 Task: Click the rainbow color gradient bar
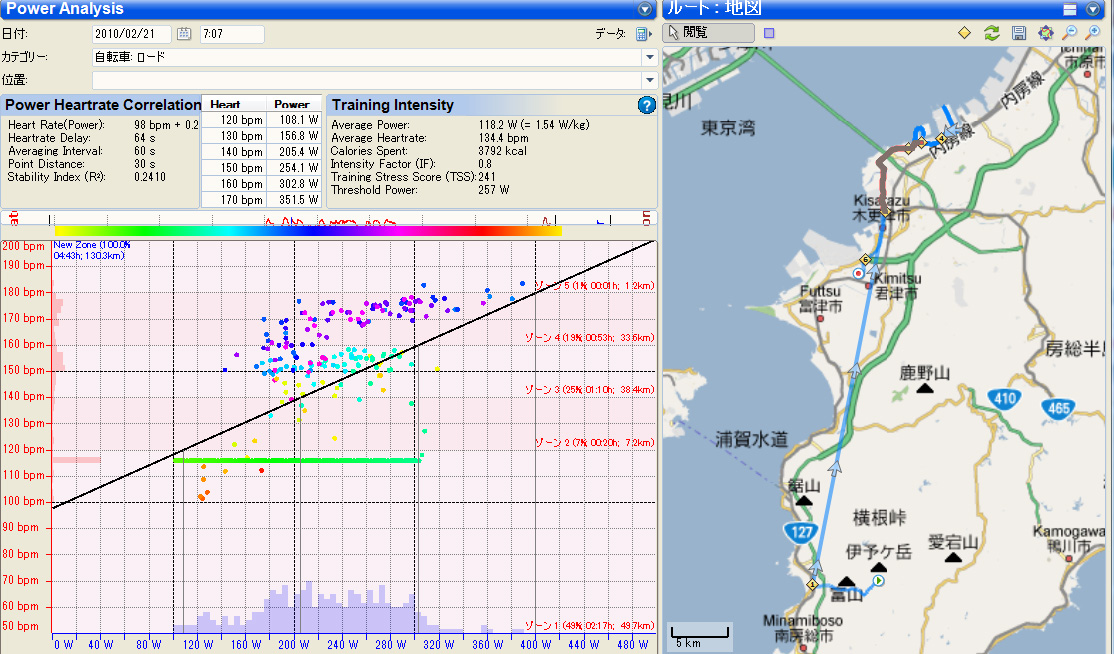(x=308, y=230)
